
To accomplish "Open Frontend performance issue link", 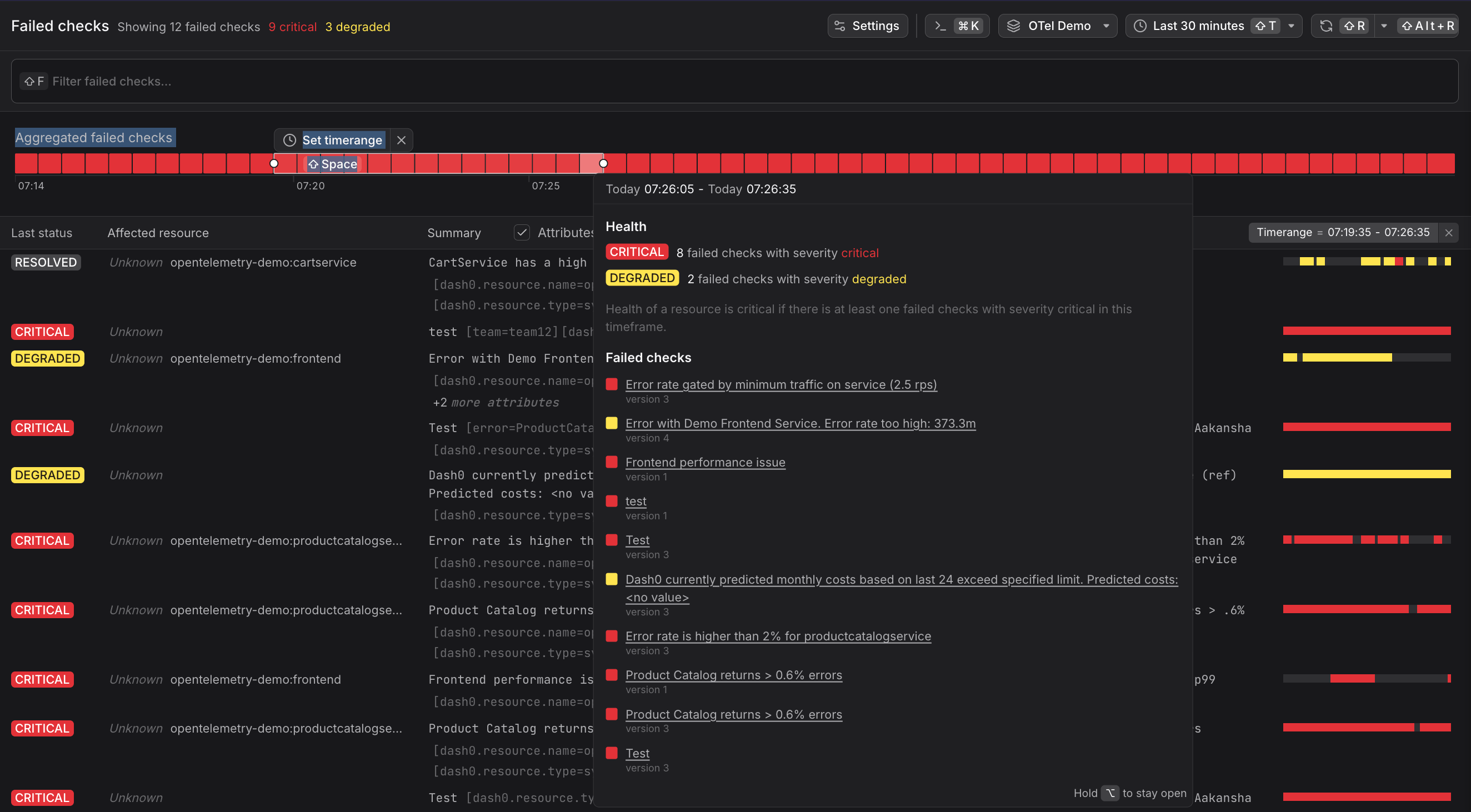I will point(706,462).
